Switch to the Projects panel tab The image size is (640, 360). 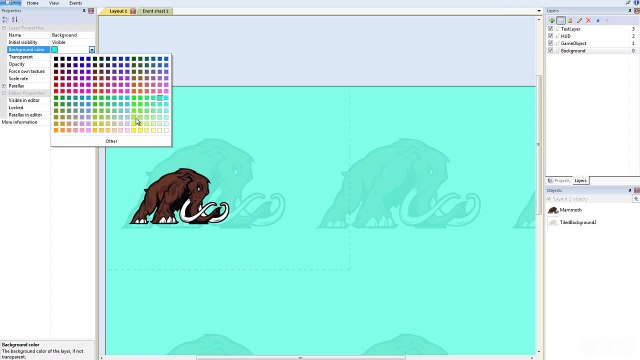pos(560,180)
